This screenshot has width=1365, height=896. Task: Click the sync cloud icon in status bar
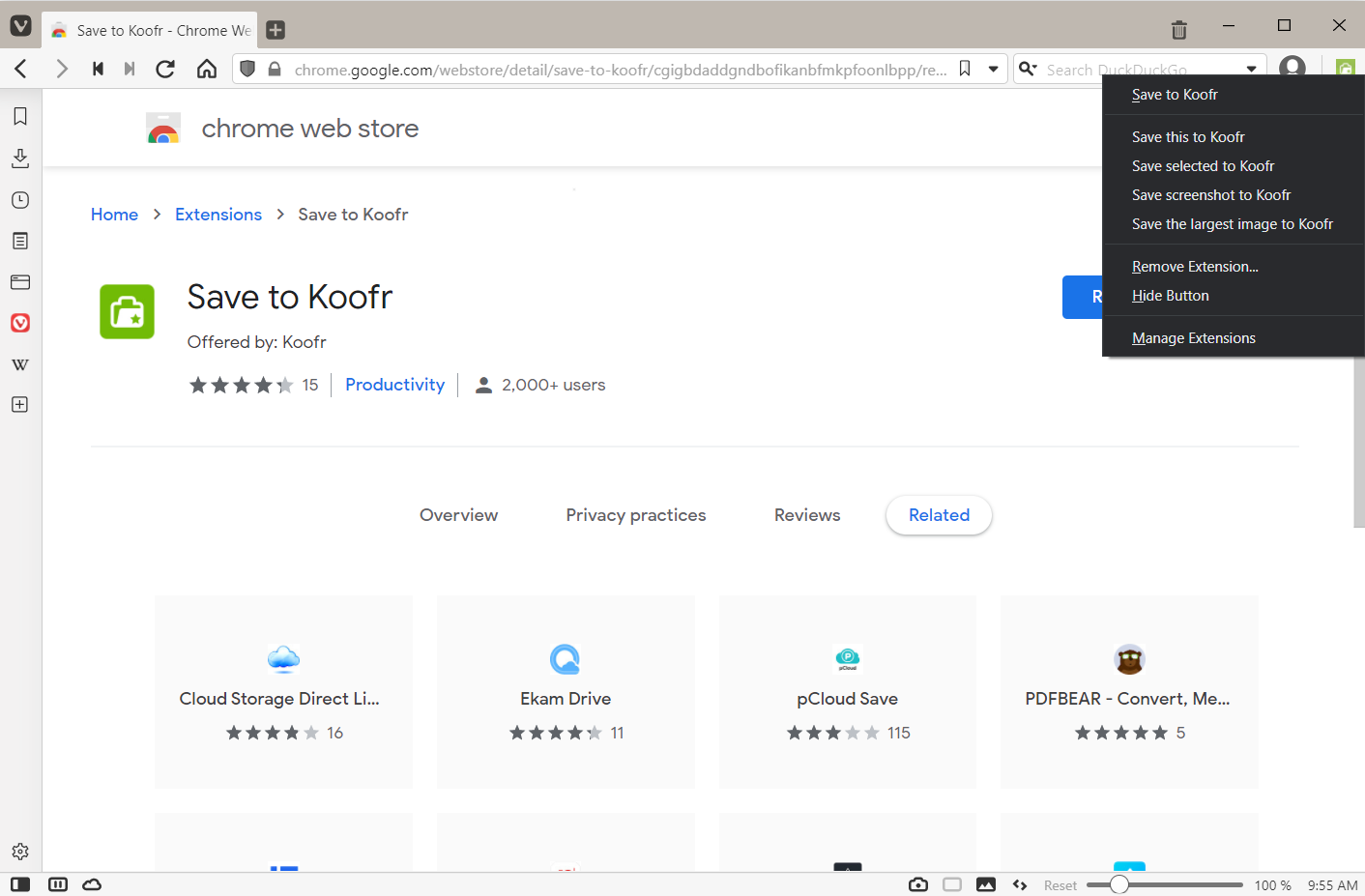tap(92, 884)
